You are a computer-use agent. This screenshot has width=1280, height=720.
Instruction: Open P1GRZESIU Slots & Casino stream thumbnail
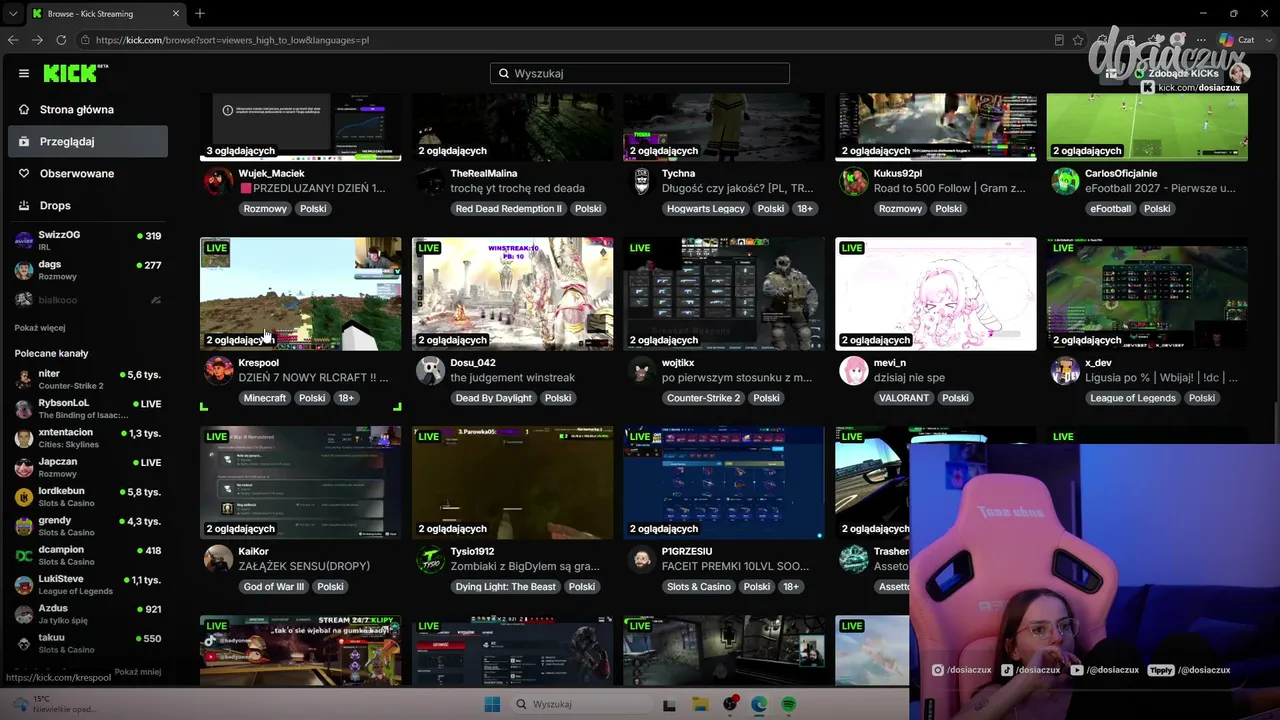pyautogui.click(x=724, y=483)
